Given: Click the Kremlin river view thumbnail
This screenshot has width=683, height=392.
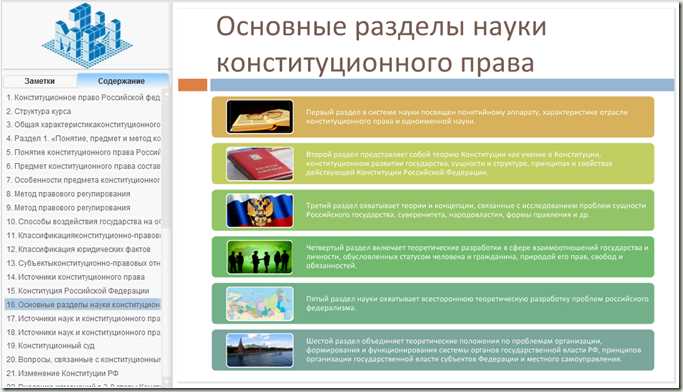Looking at the screenshot, I should coord(260,350).
